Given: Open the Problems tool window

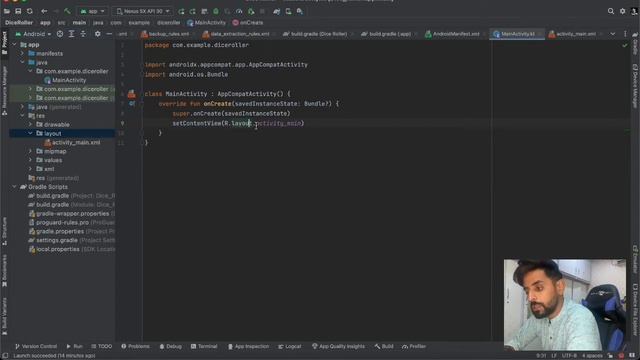Looking at the screenshot, I should coord(136,347).
